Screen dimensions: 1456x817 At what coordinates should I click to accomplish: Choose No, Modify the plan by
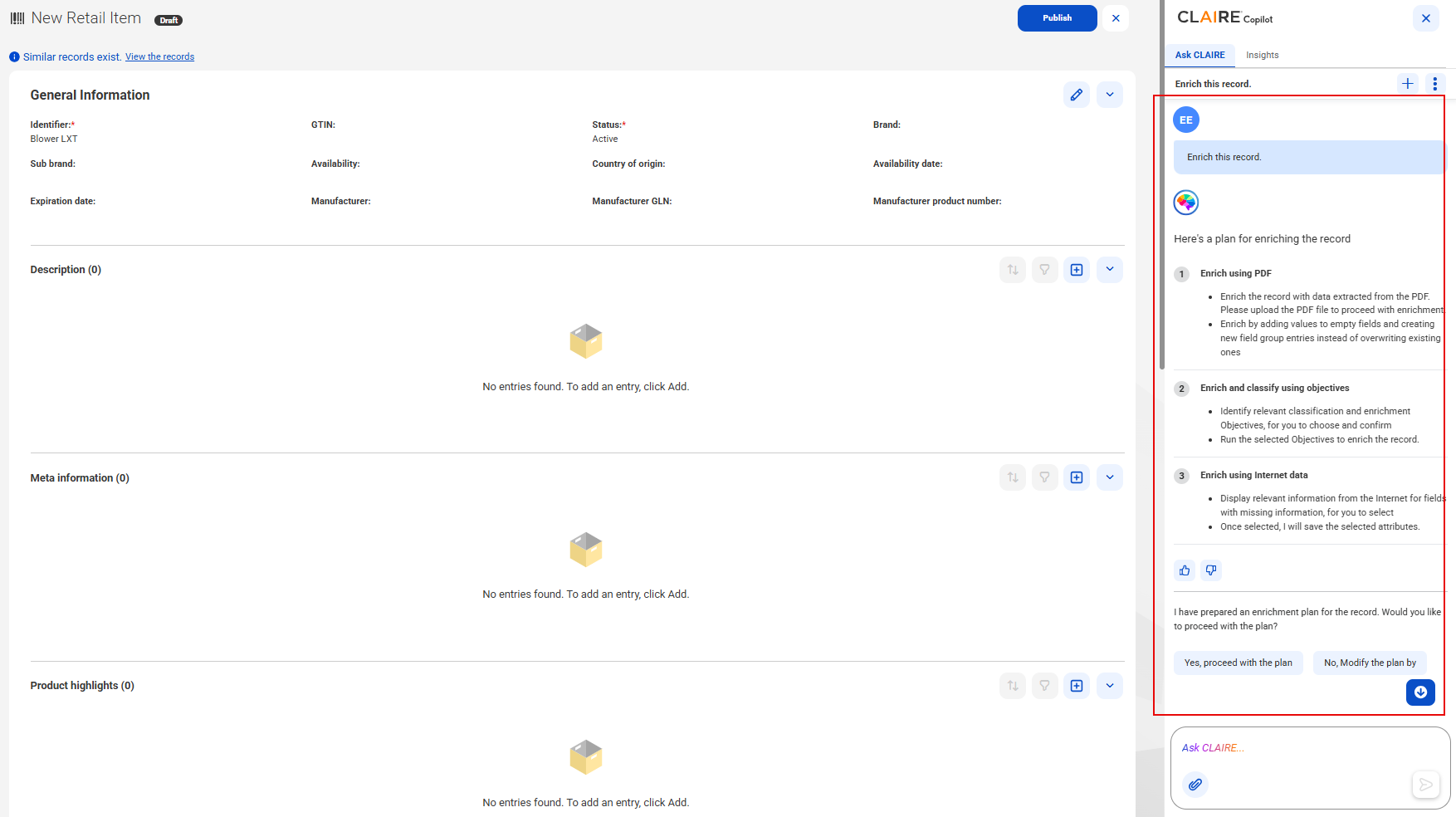[1370, 663]
